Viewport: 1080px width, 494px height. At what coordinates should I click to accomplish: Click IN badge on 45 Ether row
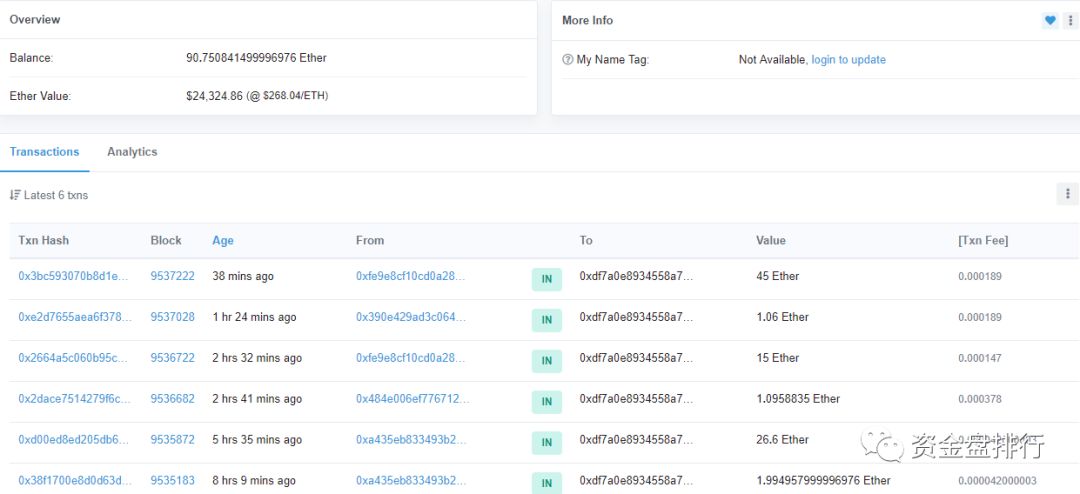pyautogui.click(x=546, y=279)
